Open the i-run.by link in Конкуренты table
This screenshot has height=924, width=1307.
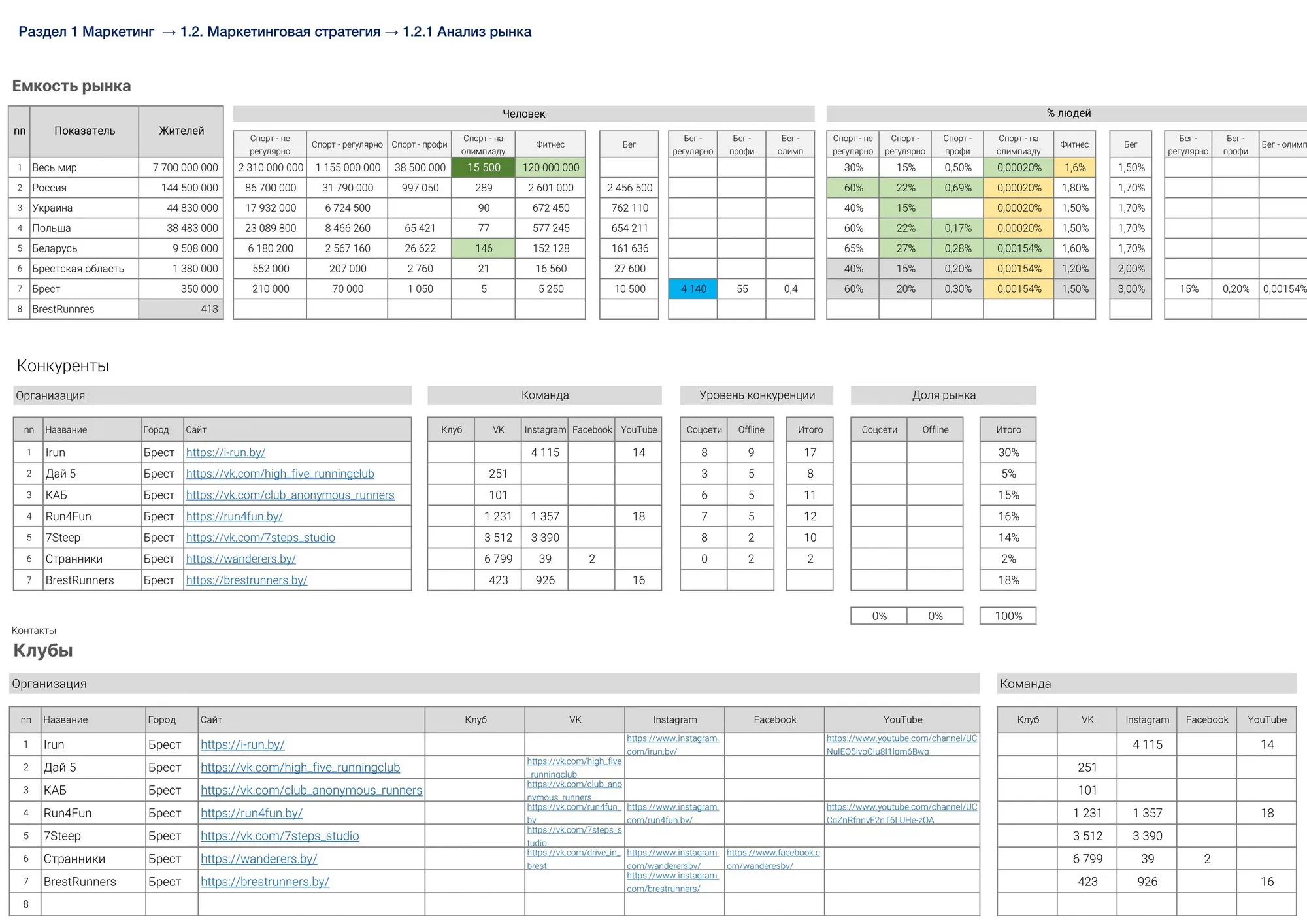tap(225, 452)
